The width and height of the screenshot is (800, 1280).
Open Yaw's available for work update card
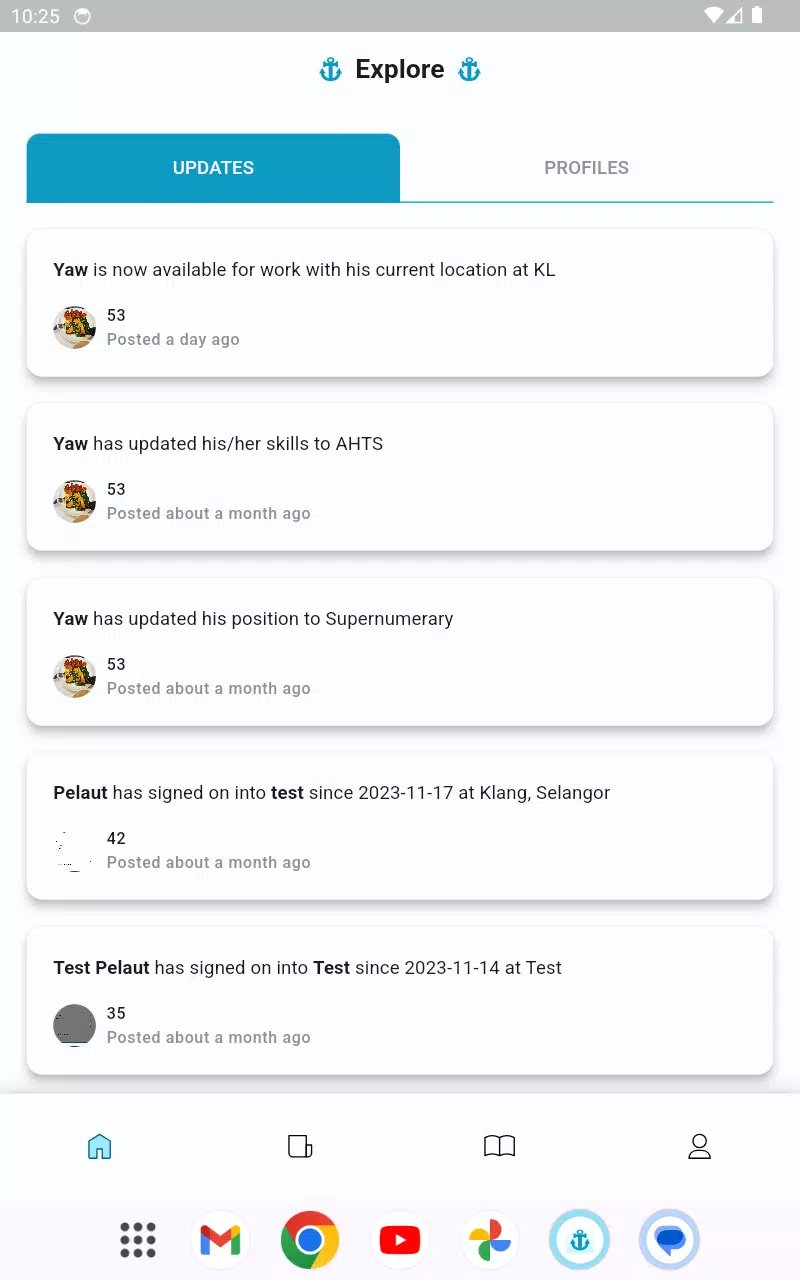(x=400, y=303)
